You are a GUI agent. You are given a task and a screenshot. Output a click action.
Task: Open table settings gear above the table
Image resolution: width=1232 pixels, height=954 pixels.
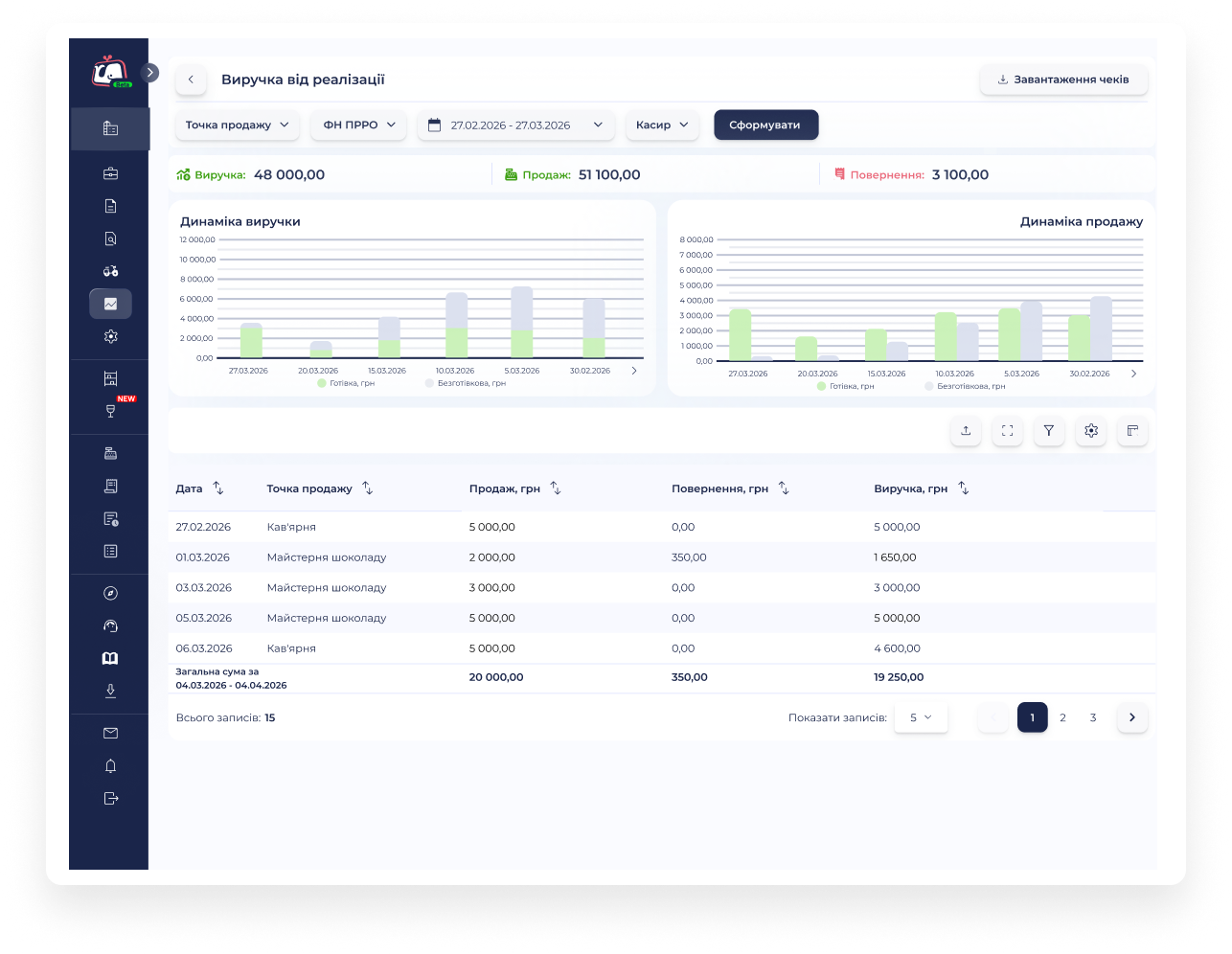pos(1091,431)
